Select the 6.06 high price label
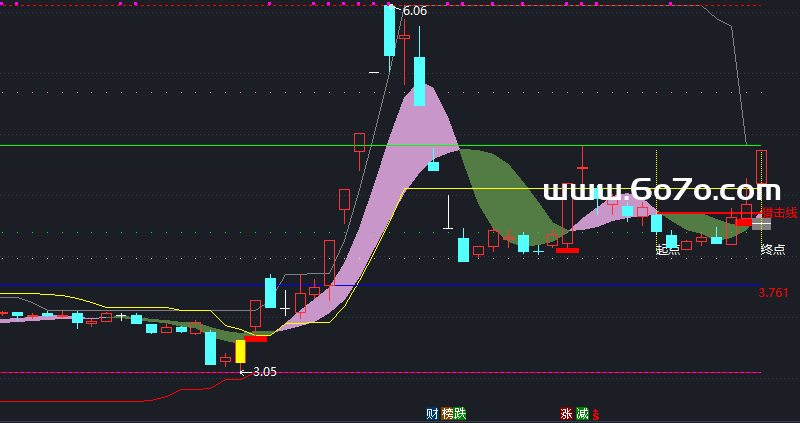Image resolution: width=800 pixels, height=423 pixels. (414, 11)
